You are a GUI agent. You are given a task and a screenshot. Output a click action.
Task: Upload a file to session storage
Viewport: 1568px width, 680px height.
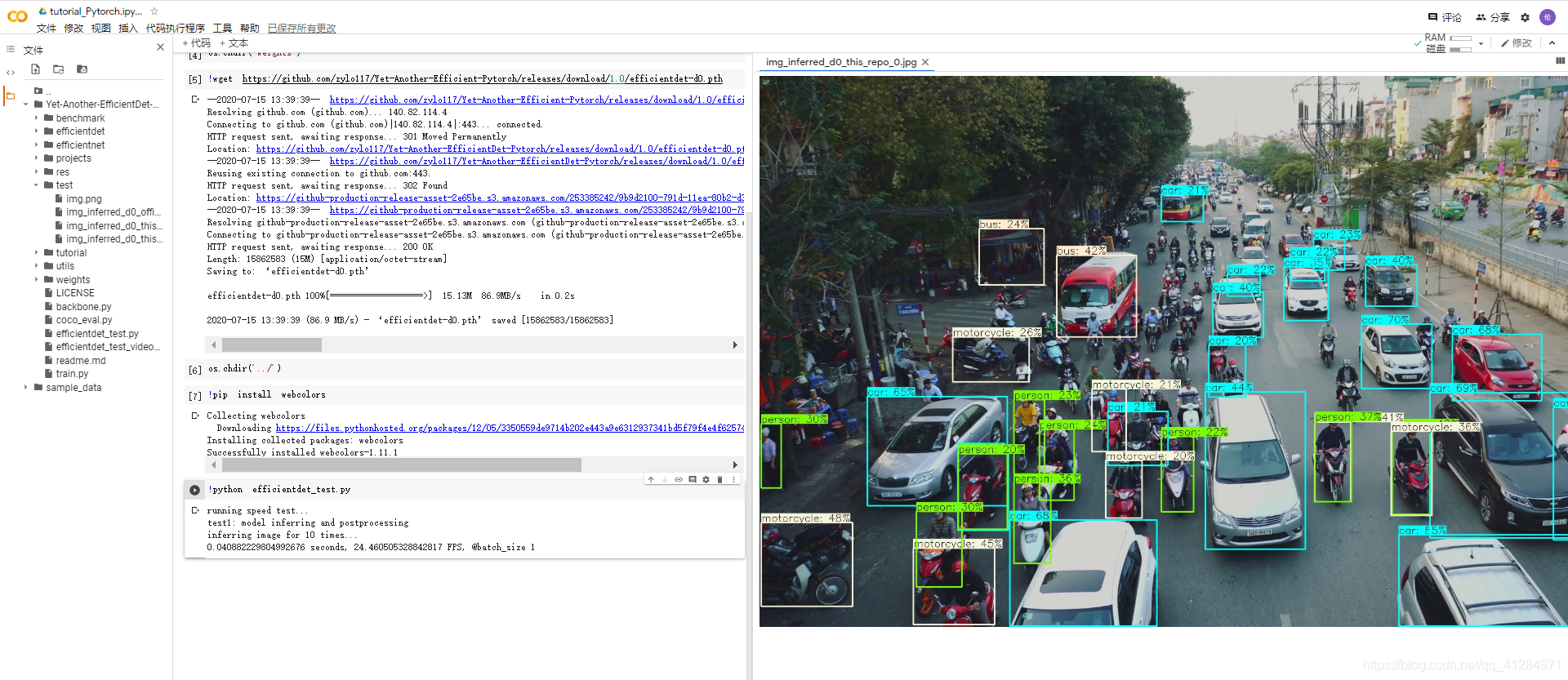[36, 69]
